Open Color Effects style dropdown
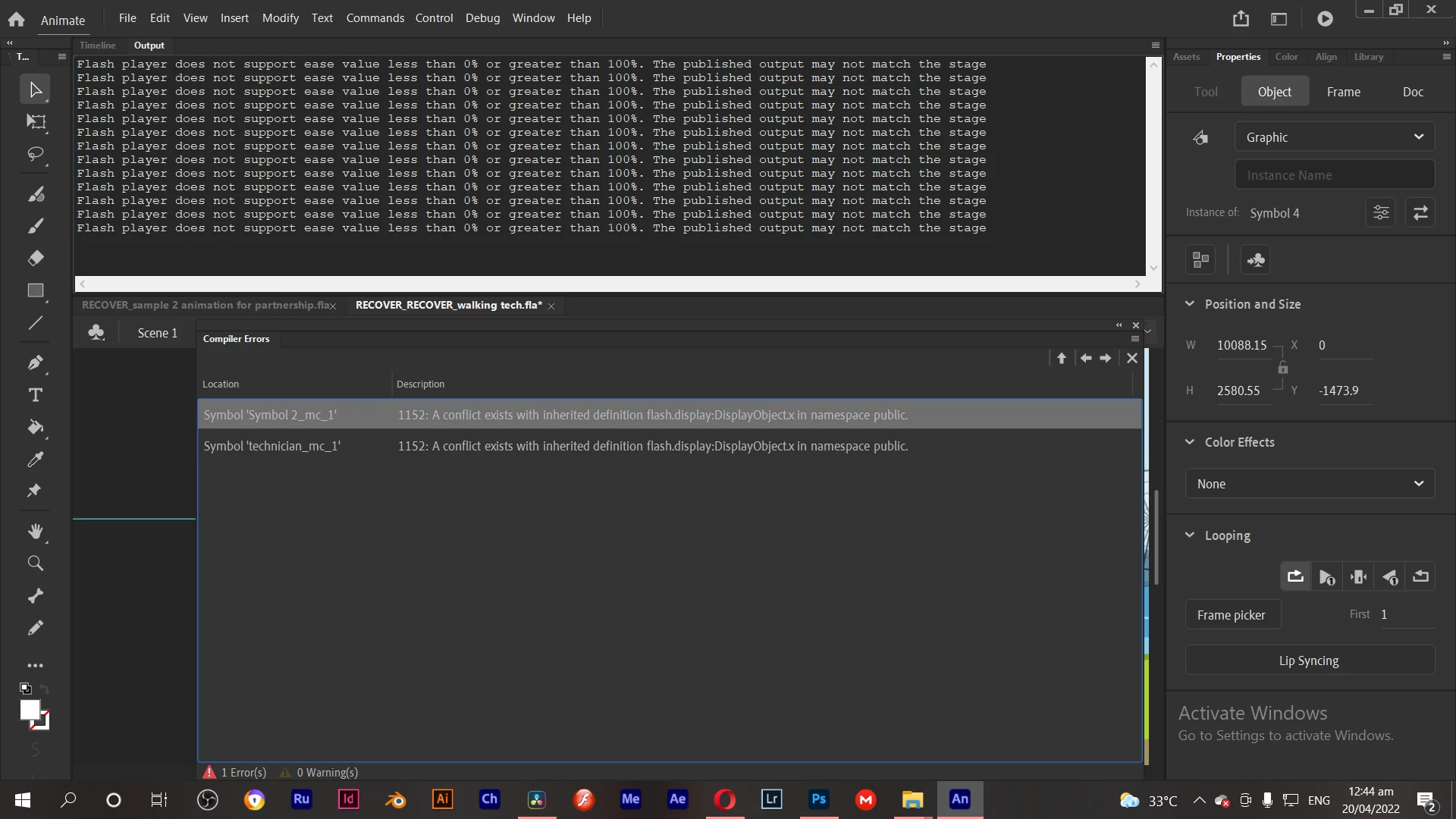The width and height of the screenshot is (1456, 819). [1310, 484]
